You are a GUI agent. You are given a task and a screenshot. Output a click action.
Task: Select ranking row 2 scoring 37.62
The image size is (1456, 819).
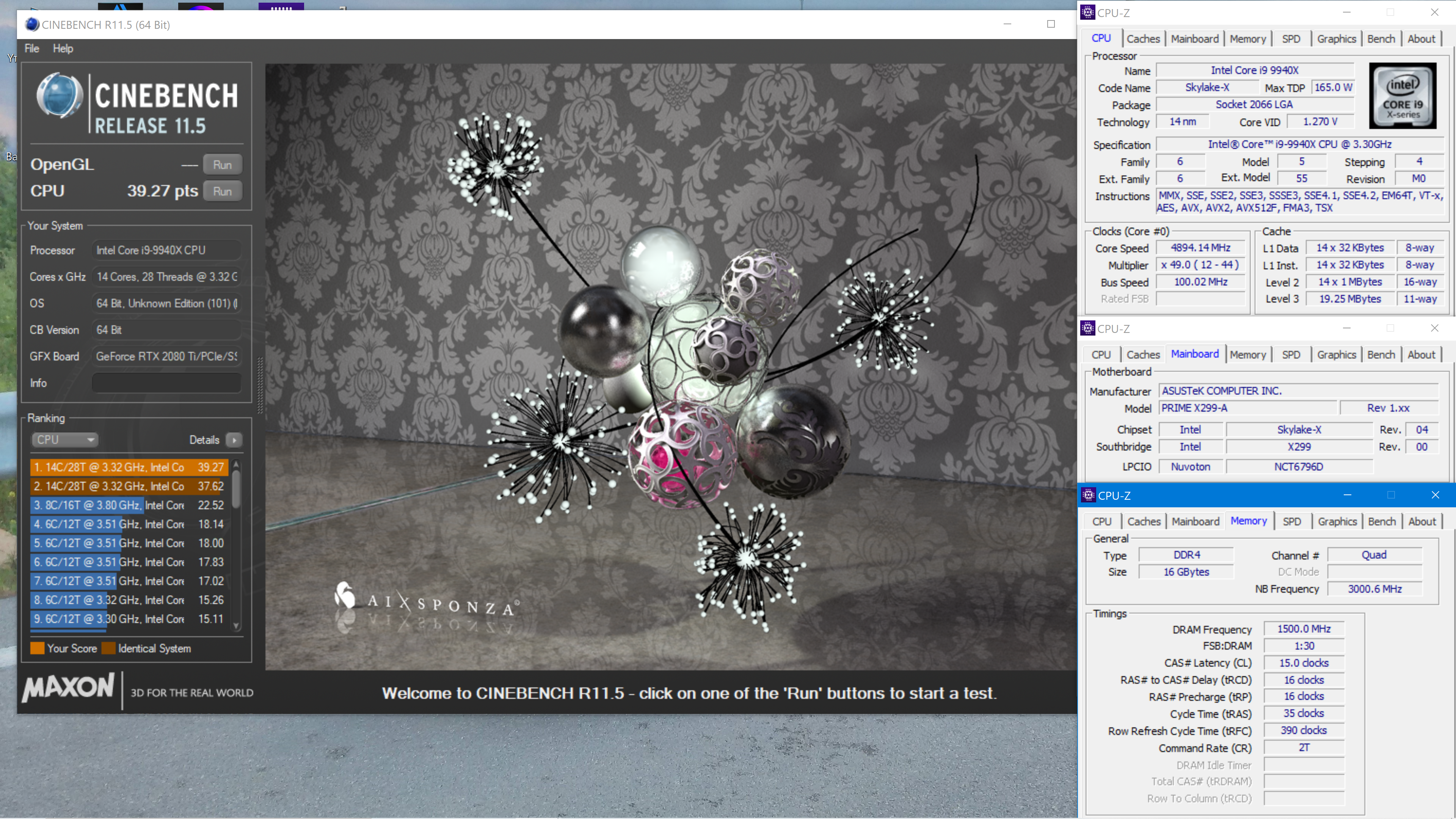tap(129, 486)
